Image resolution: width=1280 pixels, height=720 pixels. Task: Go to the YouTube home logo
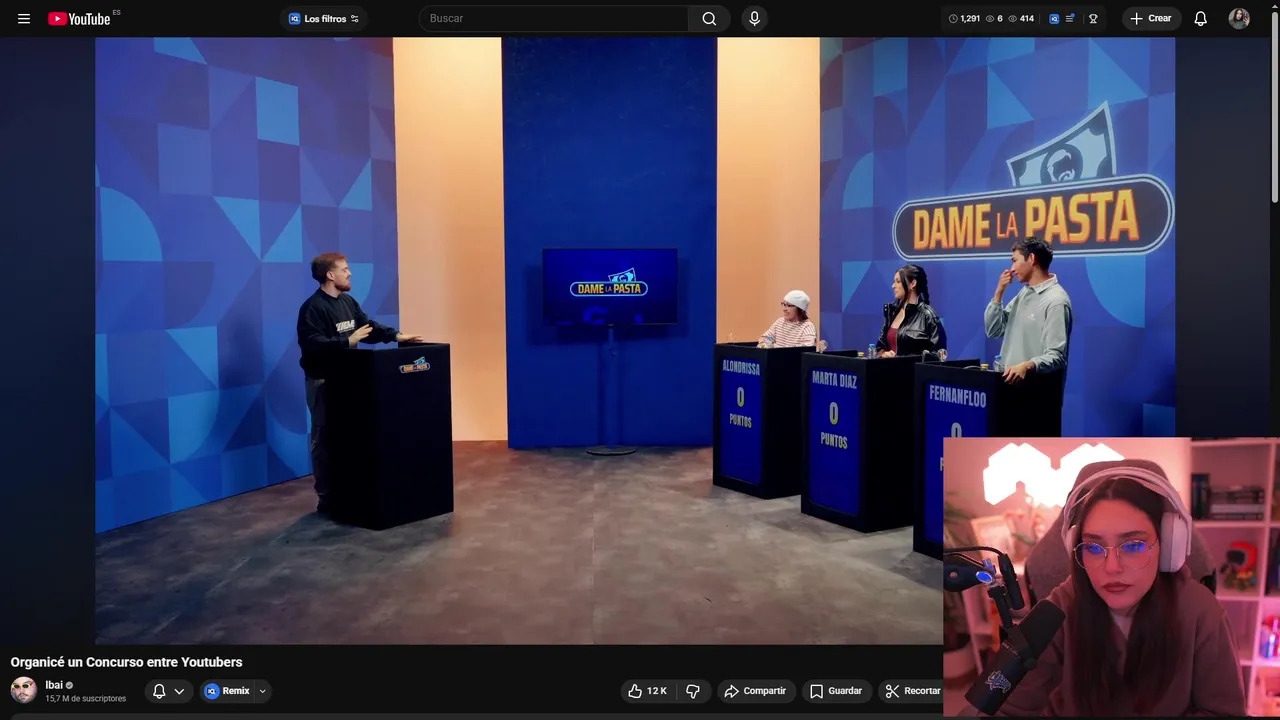(x=79, y=18)
